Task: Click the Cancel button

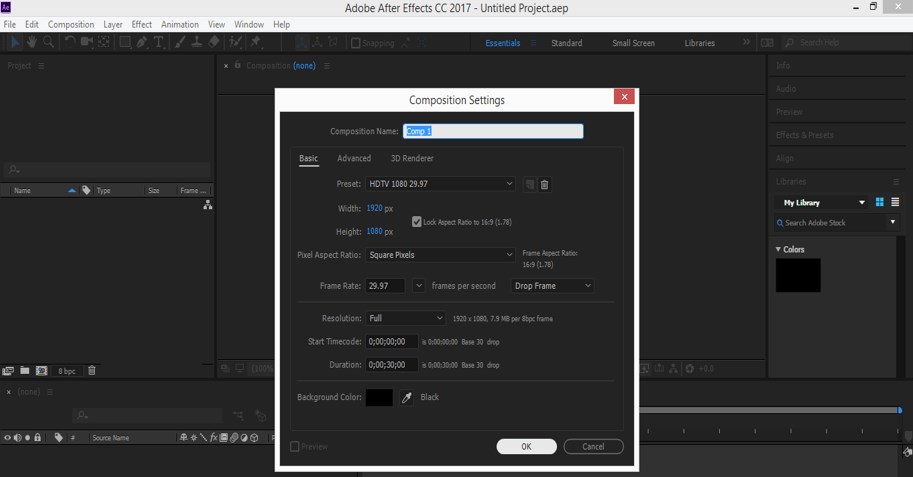Action: (x=593, y=447)
